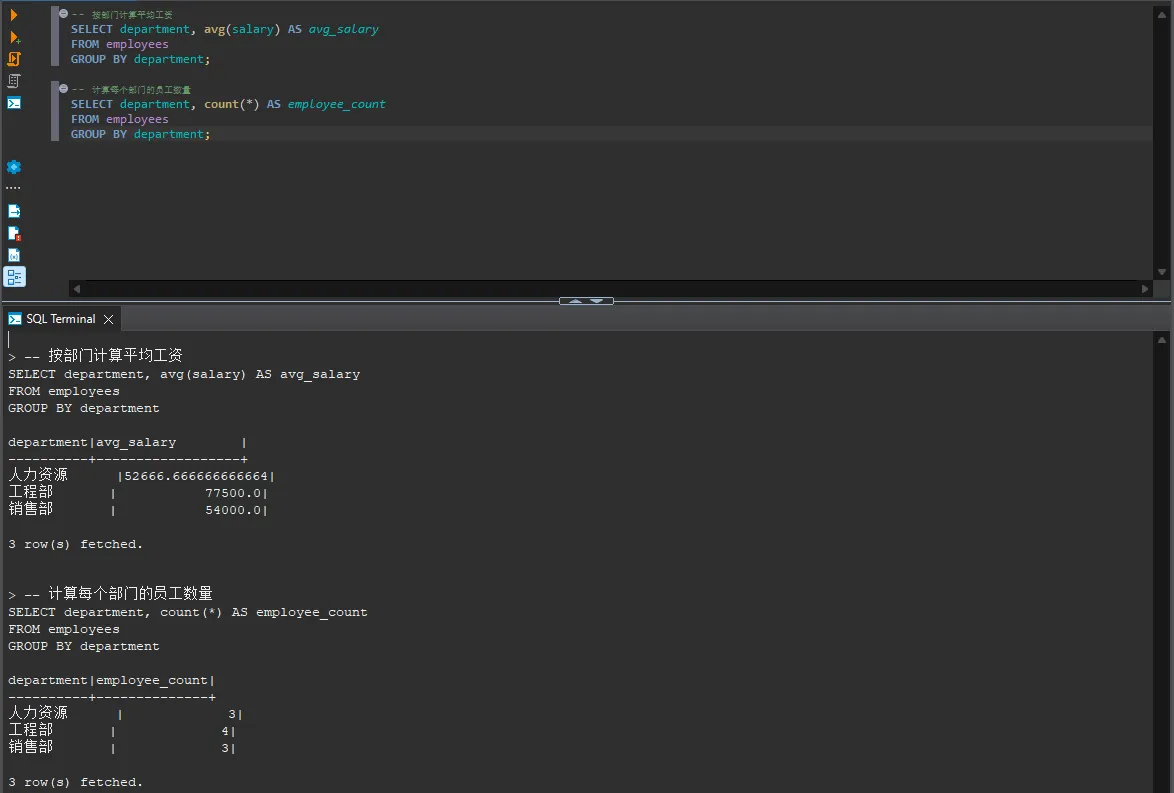
Task: Show the execution log icon with red mark
Action: click(13, 234)
